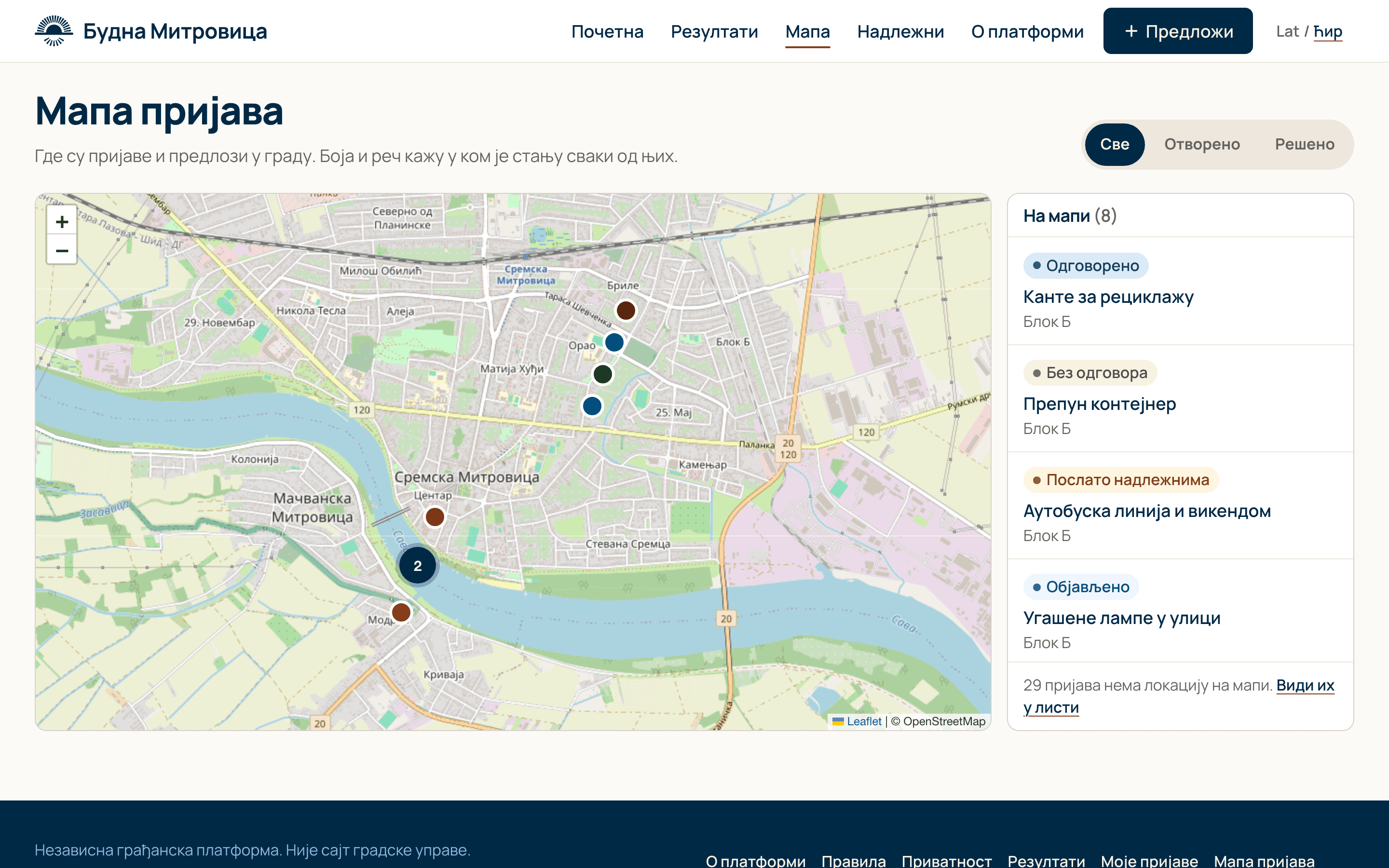The image size is (1389, 868).
Task: Switch script to Ћир
Action: [x=1328, y=31]
